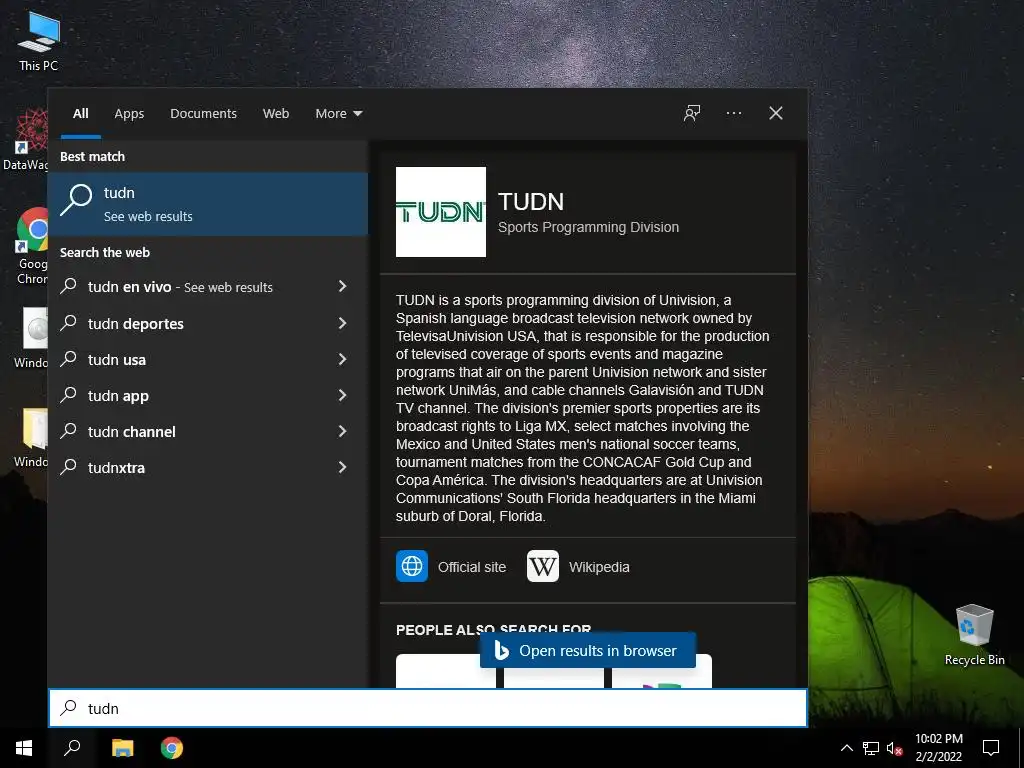Click the TUDN title heading
The height and width of the screenshot is (768, 1024).
[x=530, y=201]
